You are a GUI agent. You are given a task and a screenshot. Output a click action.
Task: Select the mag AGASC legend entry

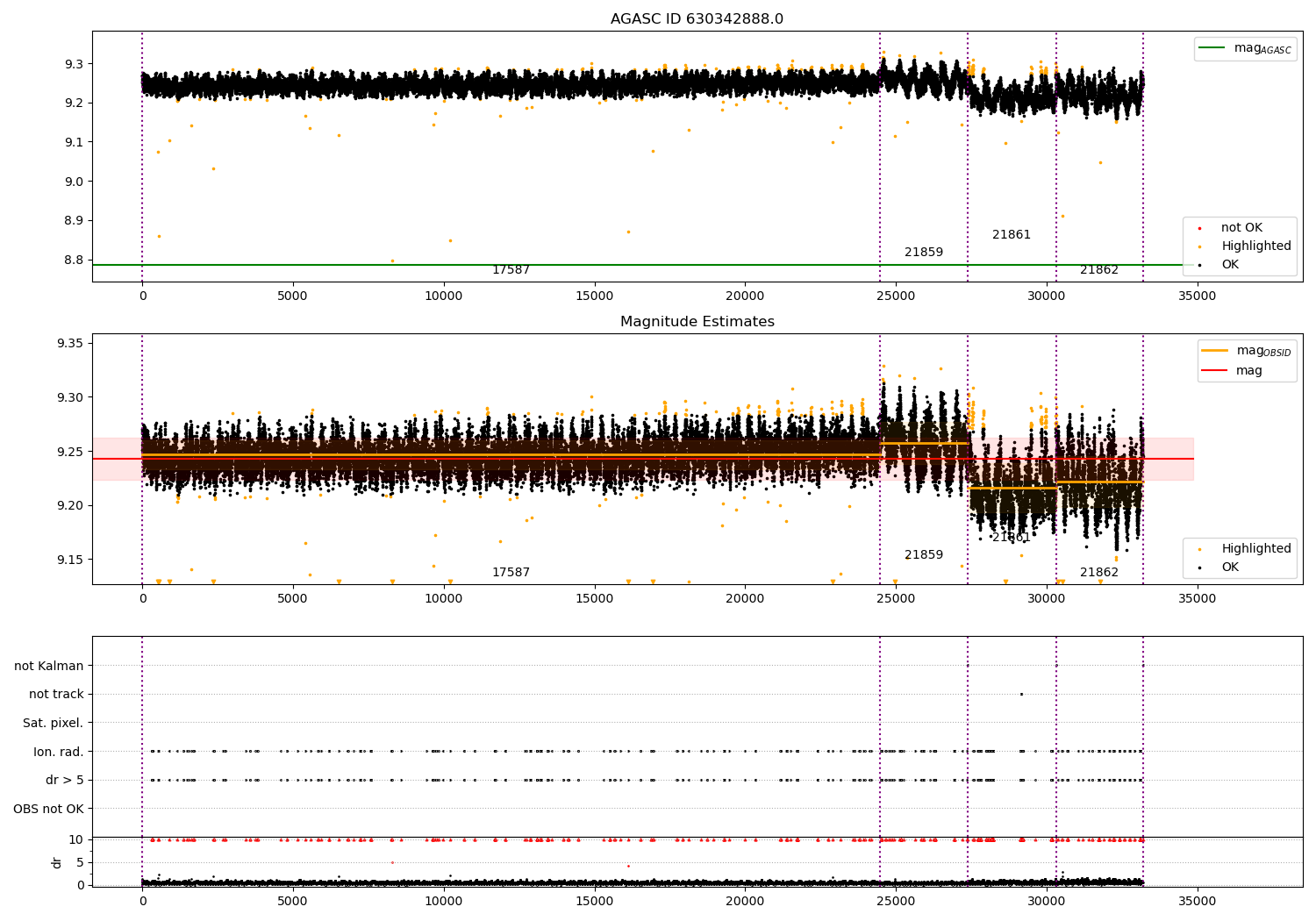1245,48
